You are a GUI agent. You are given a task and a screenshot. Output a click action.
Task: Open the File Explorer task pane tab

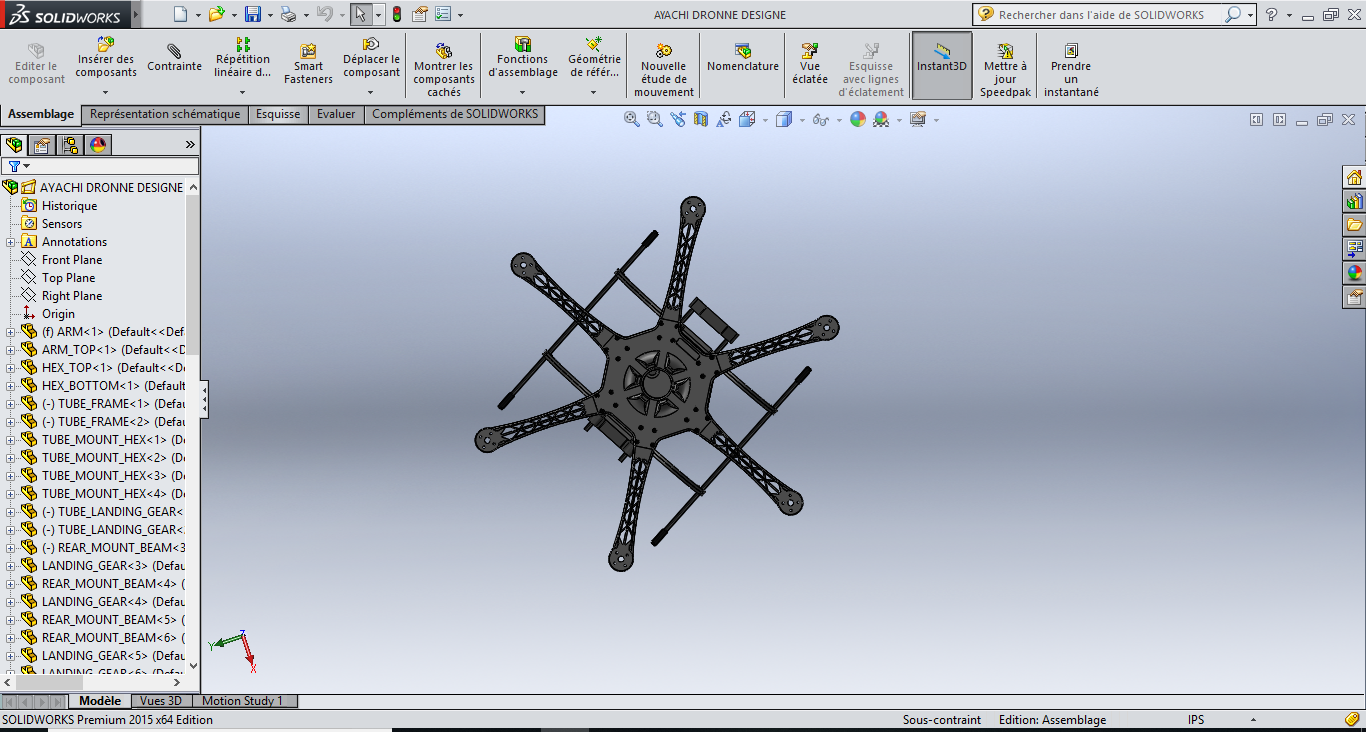pos(1354,225)
